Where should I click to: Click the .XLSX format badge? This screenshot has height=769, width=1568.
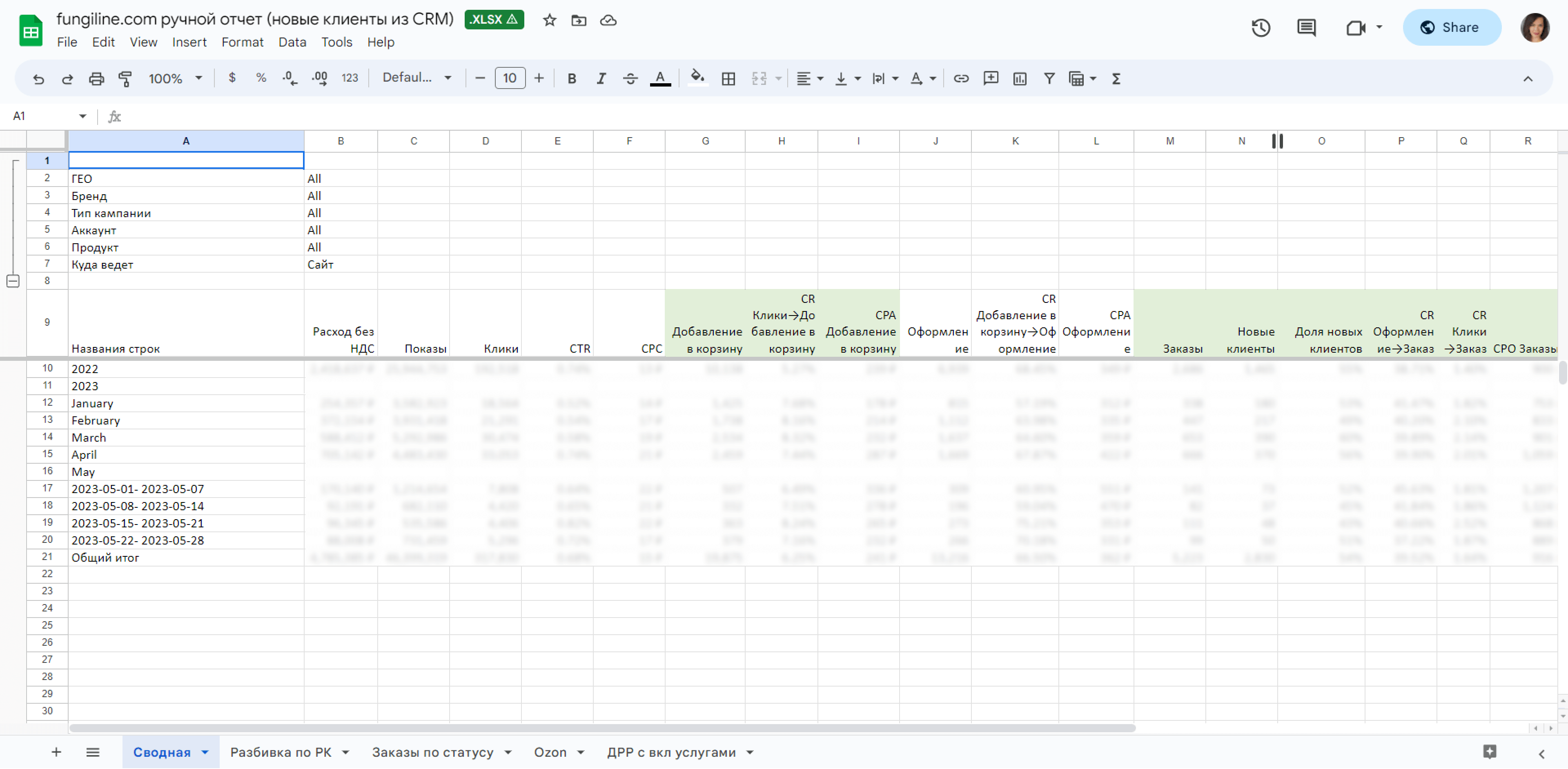tap(494, 20)
